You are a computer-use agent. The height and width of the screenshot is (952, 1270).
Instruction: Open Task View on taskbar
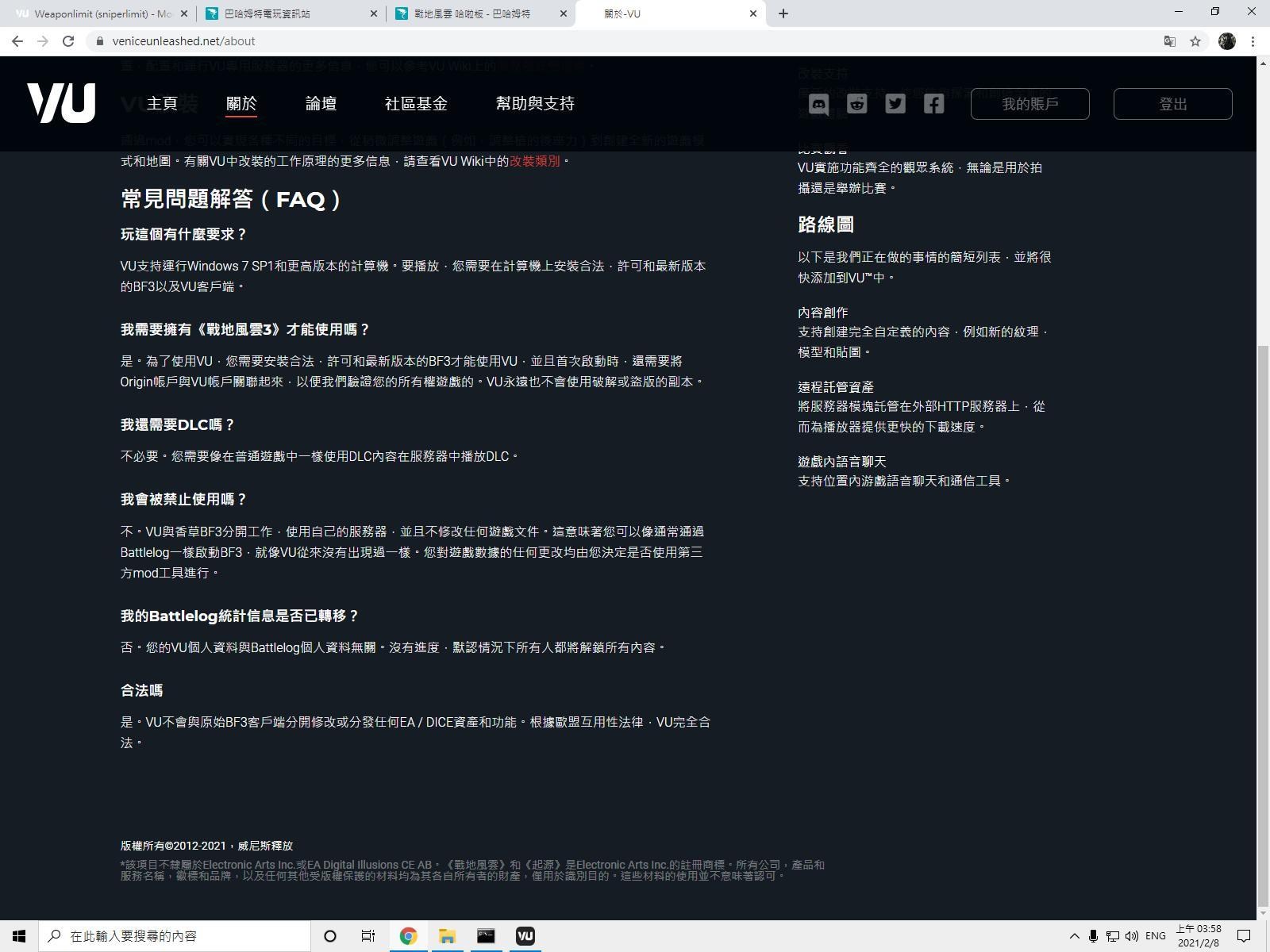(x=368, y=936)
